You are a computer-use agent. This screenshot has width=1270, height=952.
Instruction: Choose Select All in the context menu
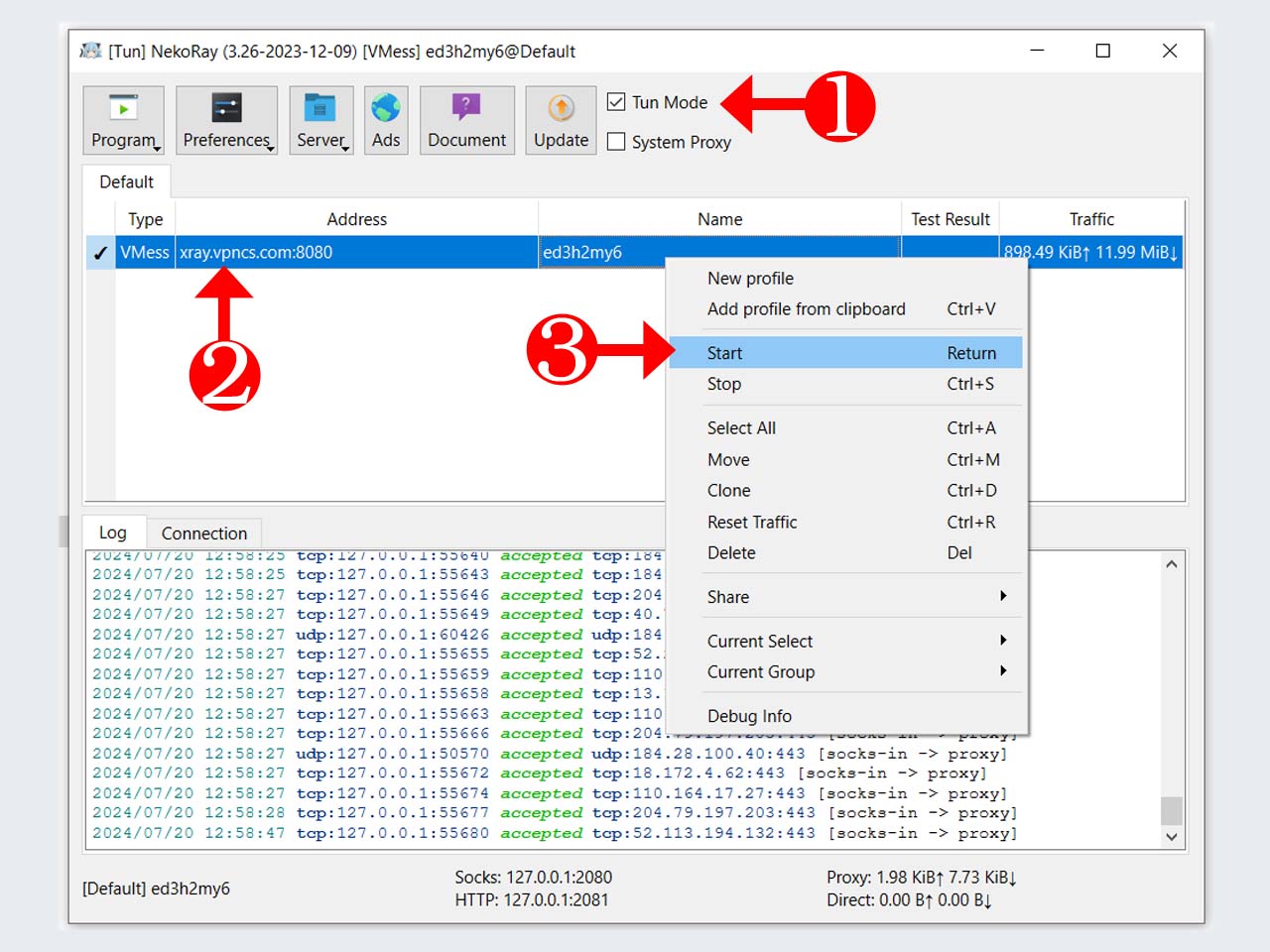click(x=846, y=428)
